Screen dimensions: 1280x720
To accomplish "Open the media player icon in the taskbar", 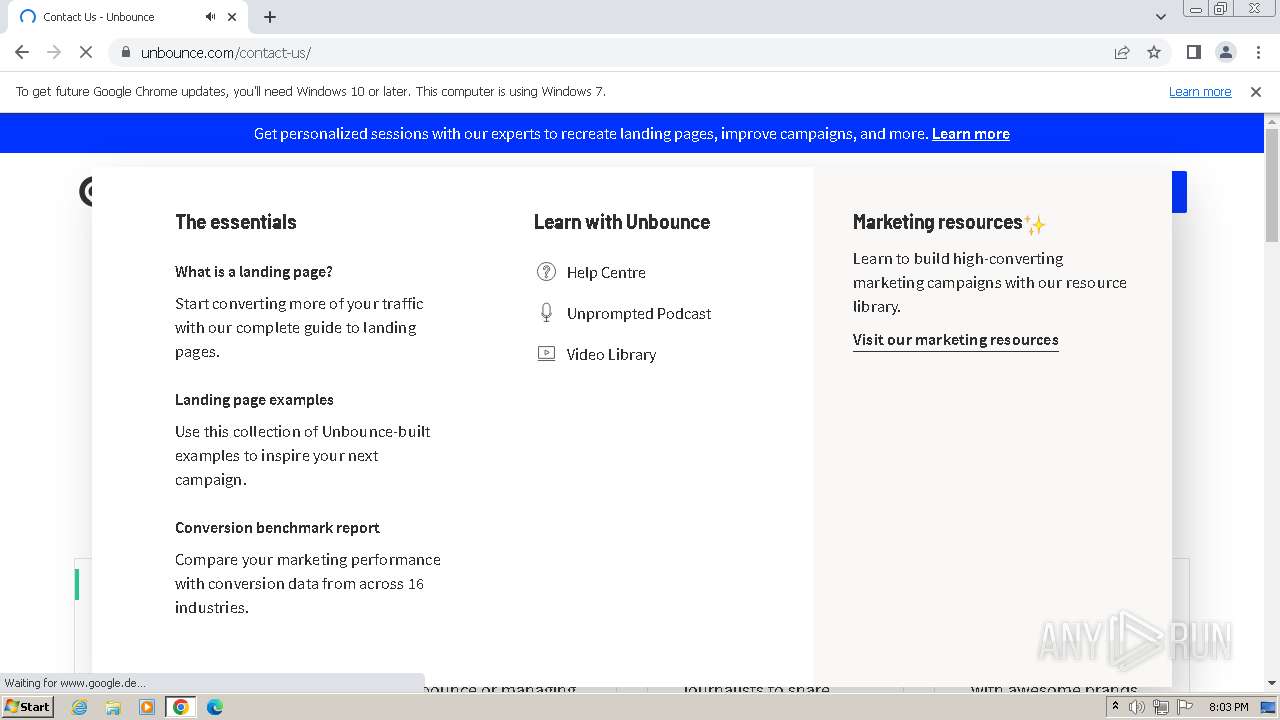I will coord(147,707).
